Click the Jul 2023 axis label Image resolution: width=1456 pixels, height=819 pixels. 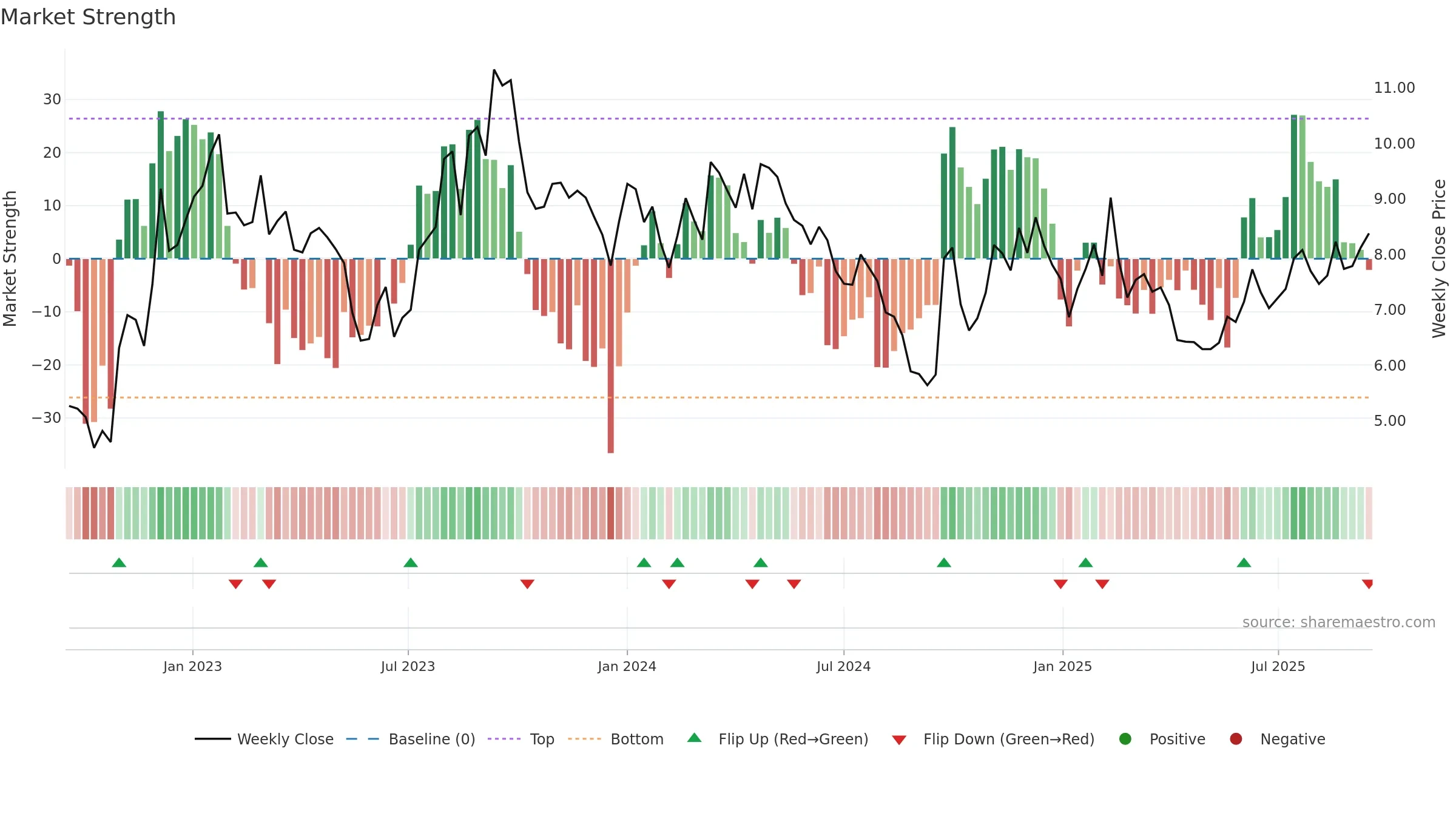click(408, 666)
